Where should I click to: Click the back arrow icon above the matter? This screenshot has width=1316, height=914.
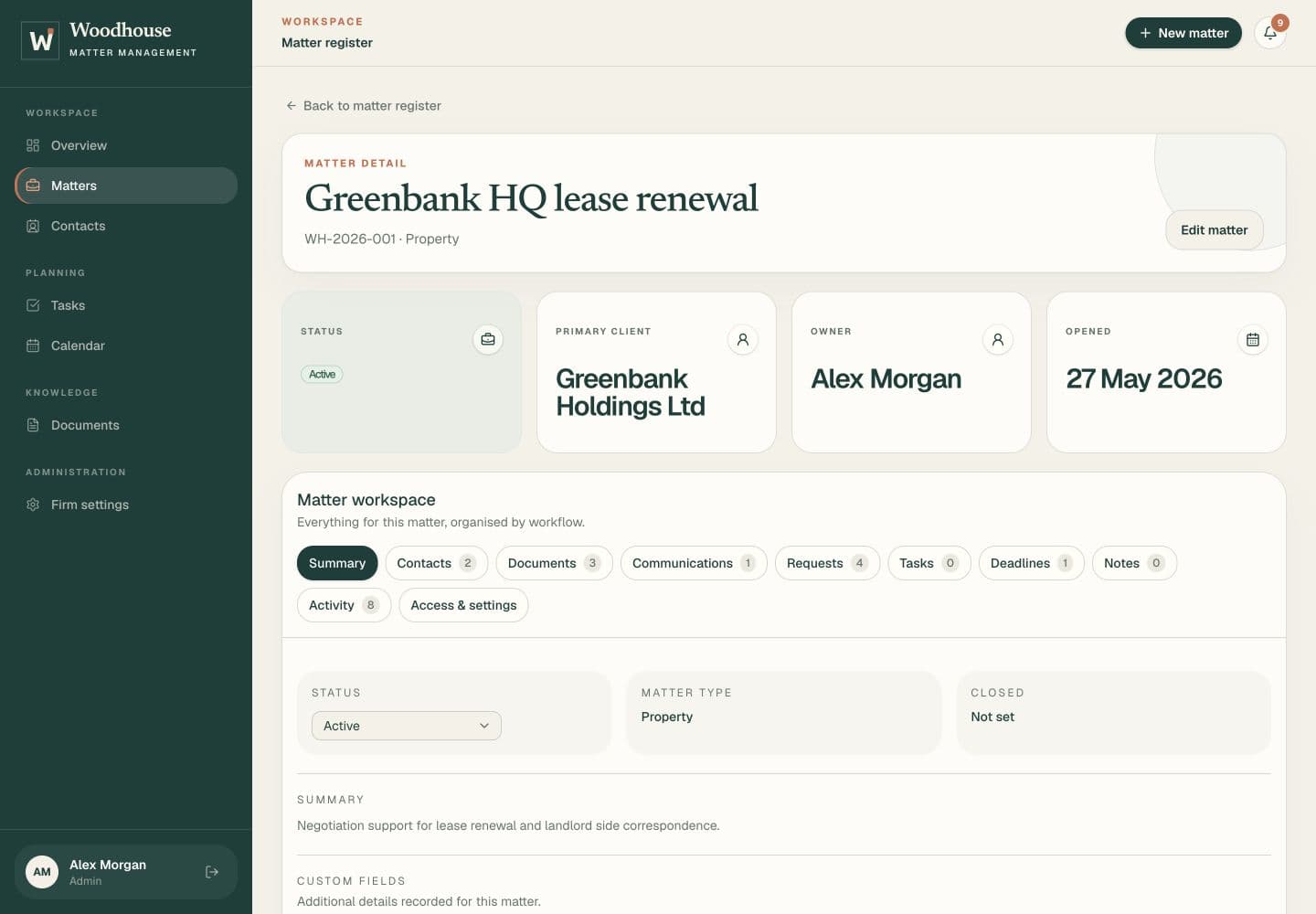292,106
